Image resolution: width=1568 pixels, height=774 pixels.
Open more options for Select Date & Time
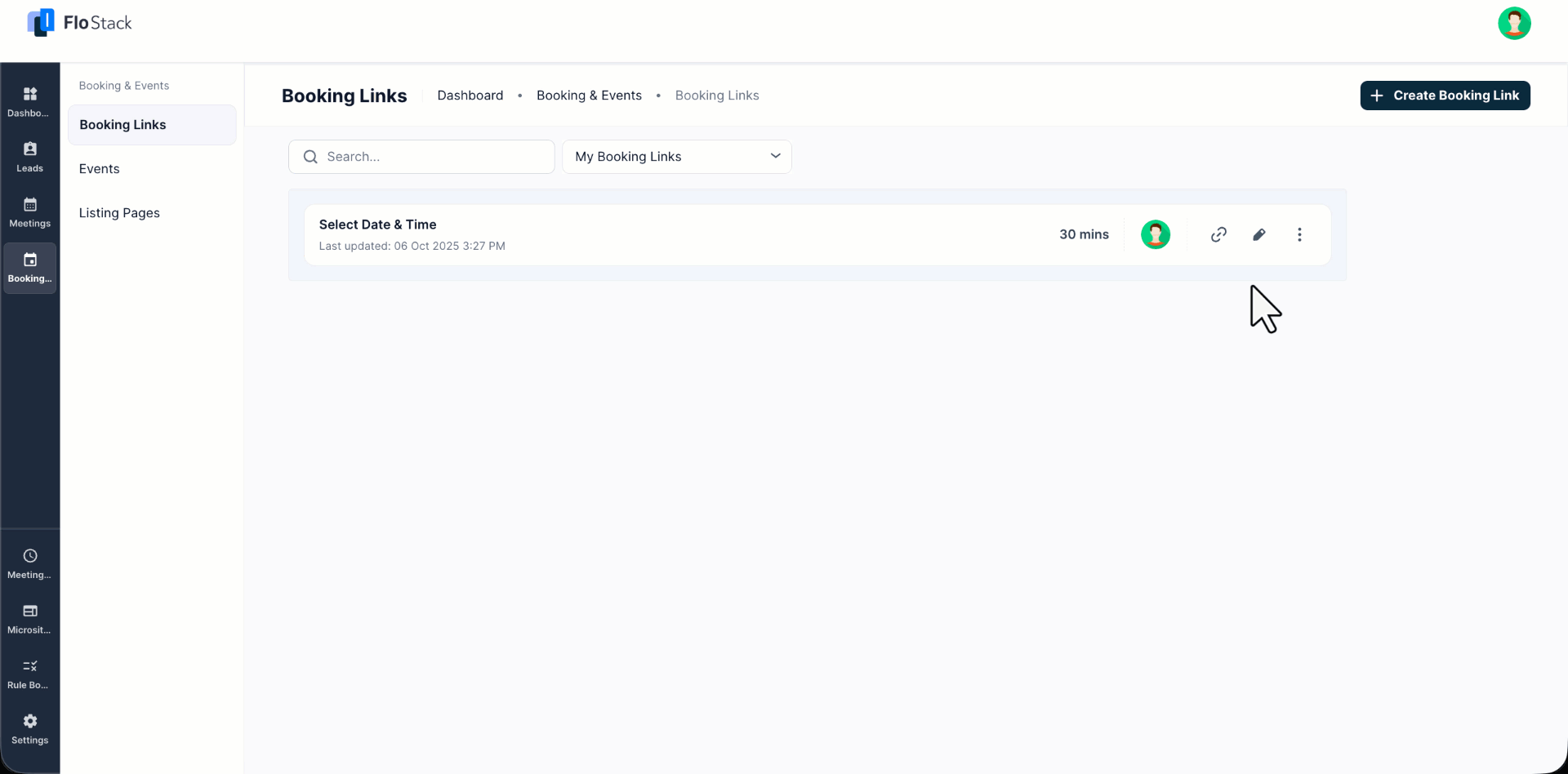point(1299,234)
